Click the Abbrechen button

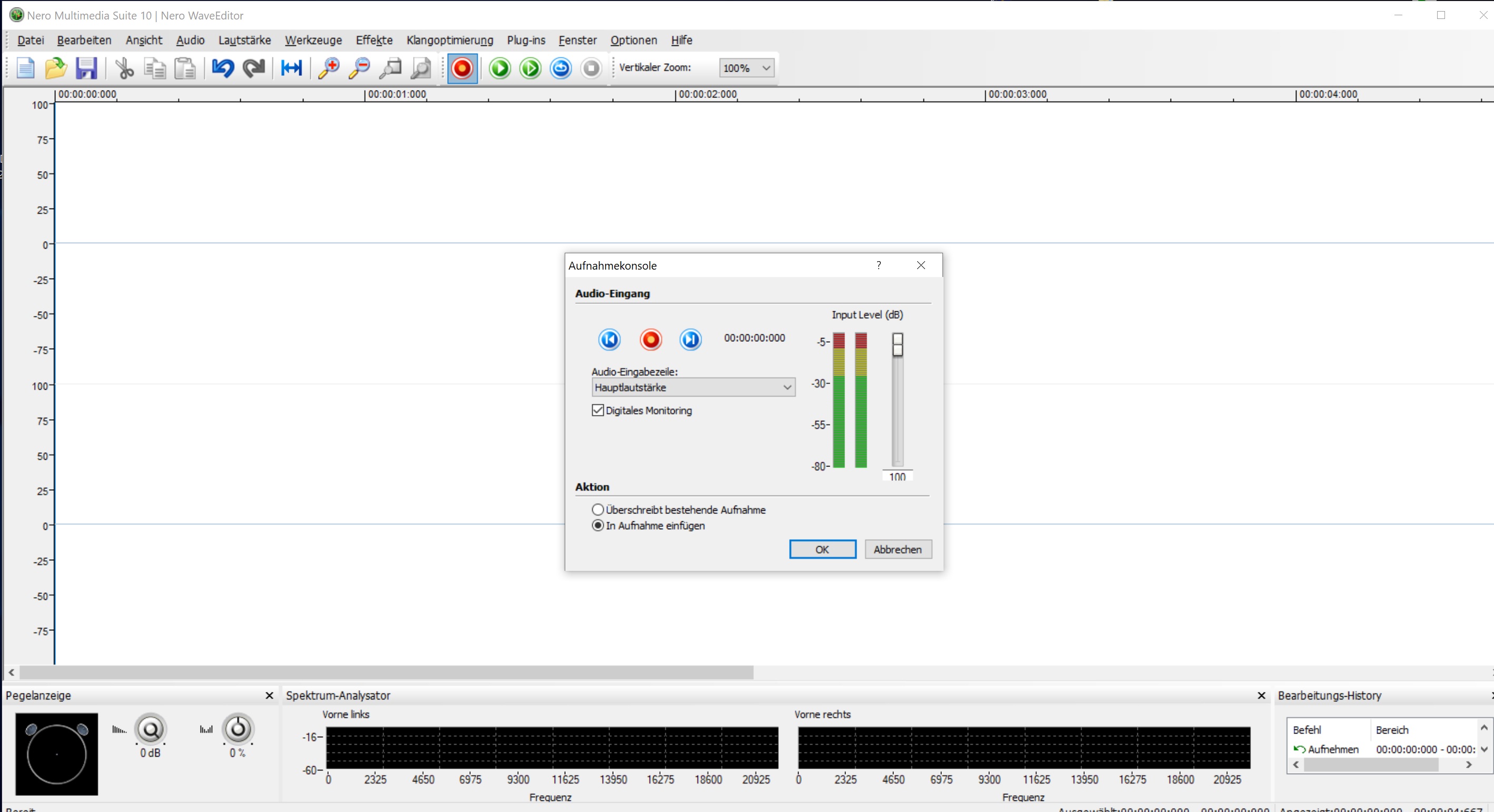pos(897,549)
